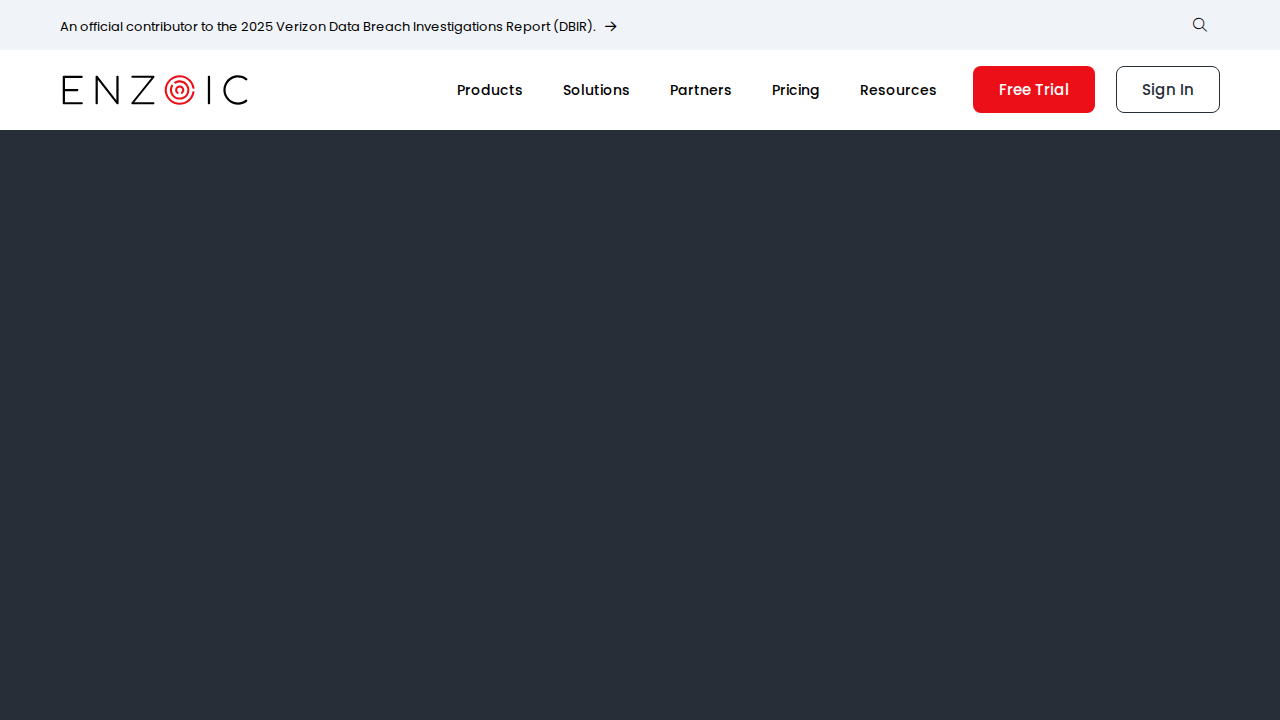Click the arrow in the DBIR announcement banner
This screenshot has width=1280, height=720.
coord(611,26)
